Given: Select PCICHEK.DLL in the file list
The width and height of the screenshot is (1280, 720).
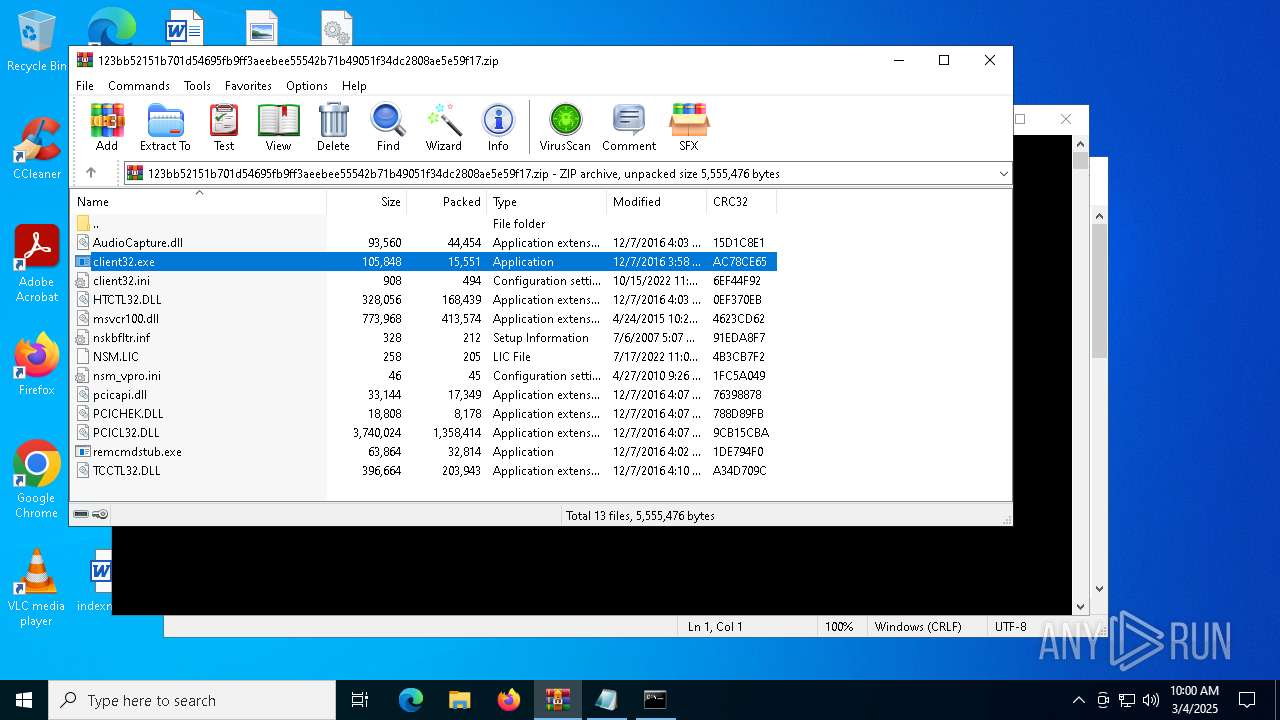Looking at the screenshot, I should (x=424, y=414).
